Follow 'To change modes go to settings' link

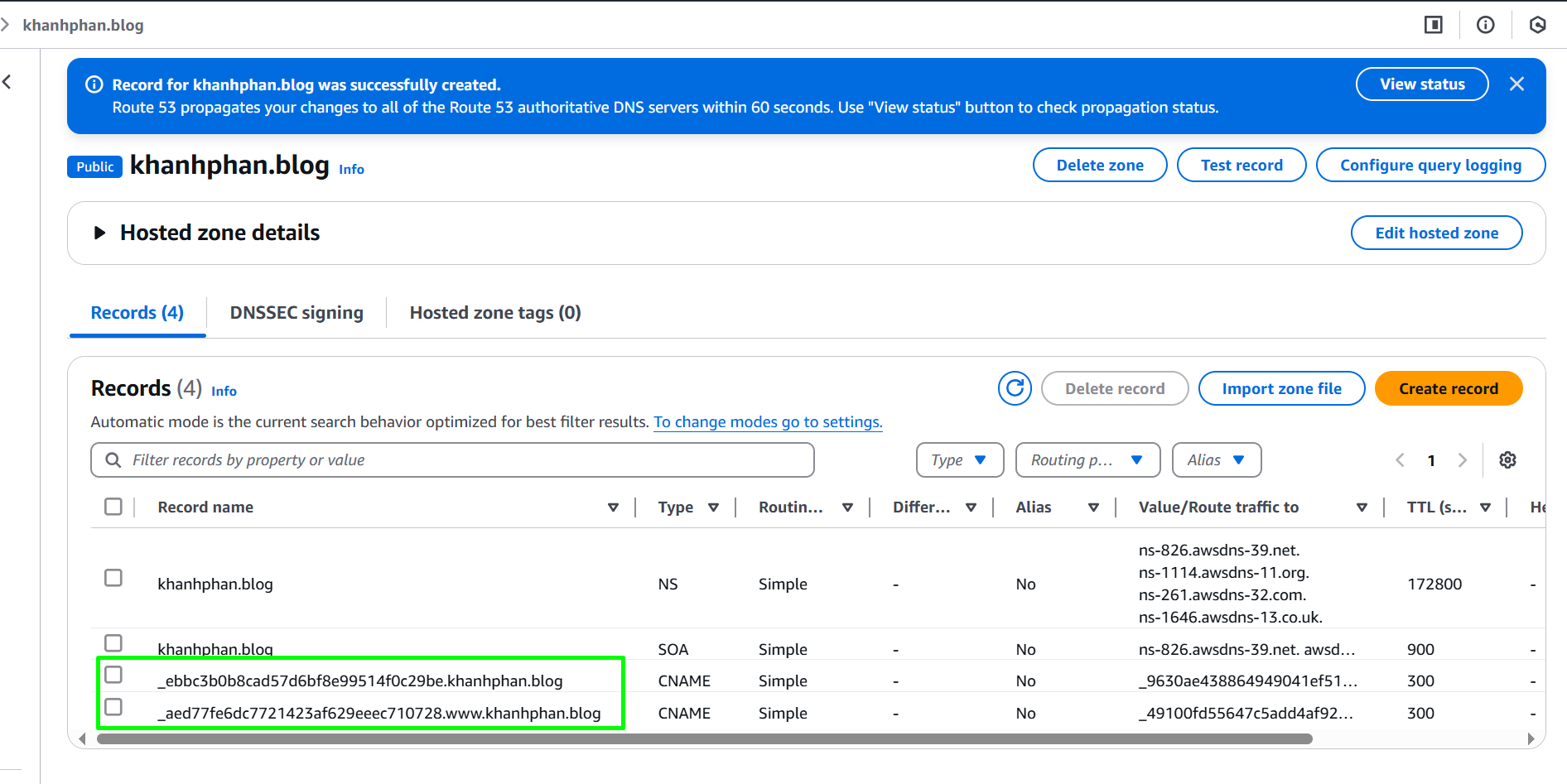click(768, 422)
